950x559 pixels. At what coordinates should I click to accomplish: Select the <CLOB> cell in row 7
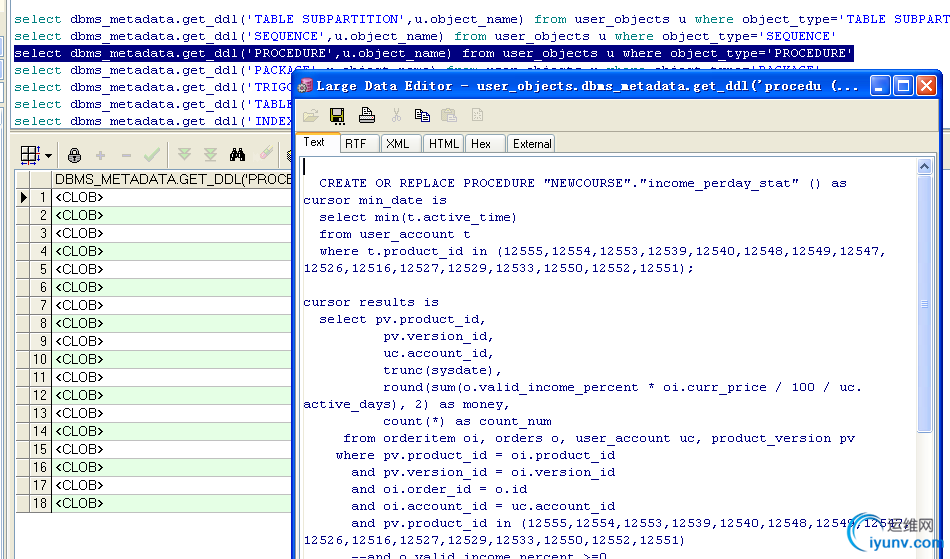click(x=172, y=305)
